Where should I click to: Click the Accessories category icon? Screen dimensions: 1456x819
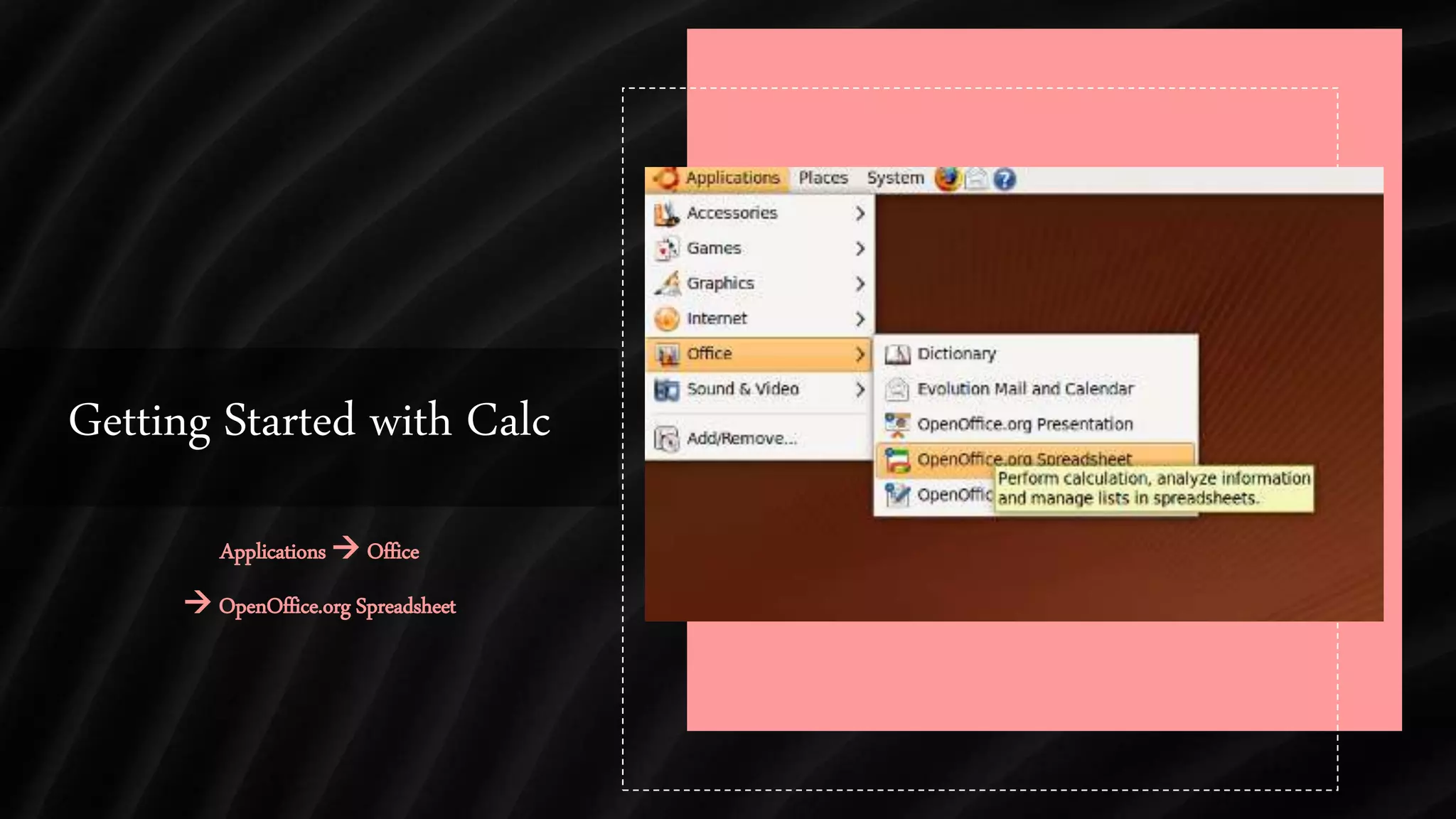click(x=666, y=213)
